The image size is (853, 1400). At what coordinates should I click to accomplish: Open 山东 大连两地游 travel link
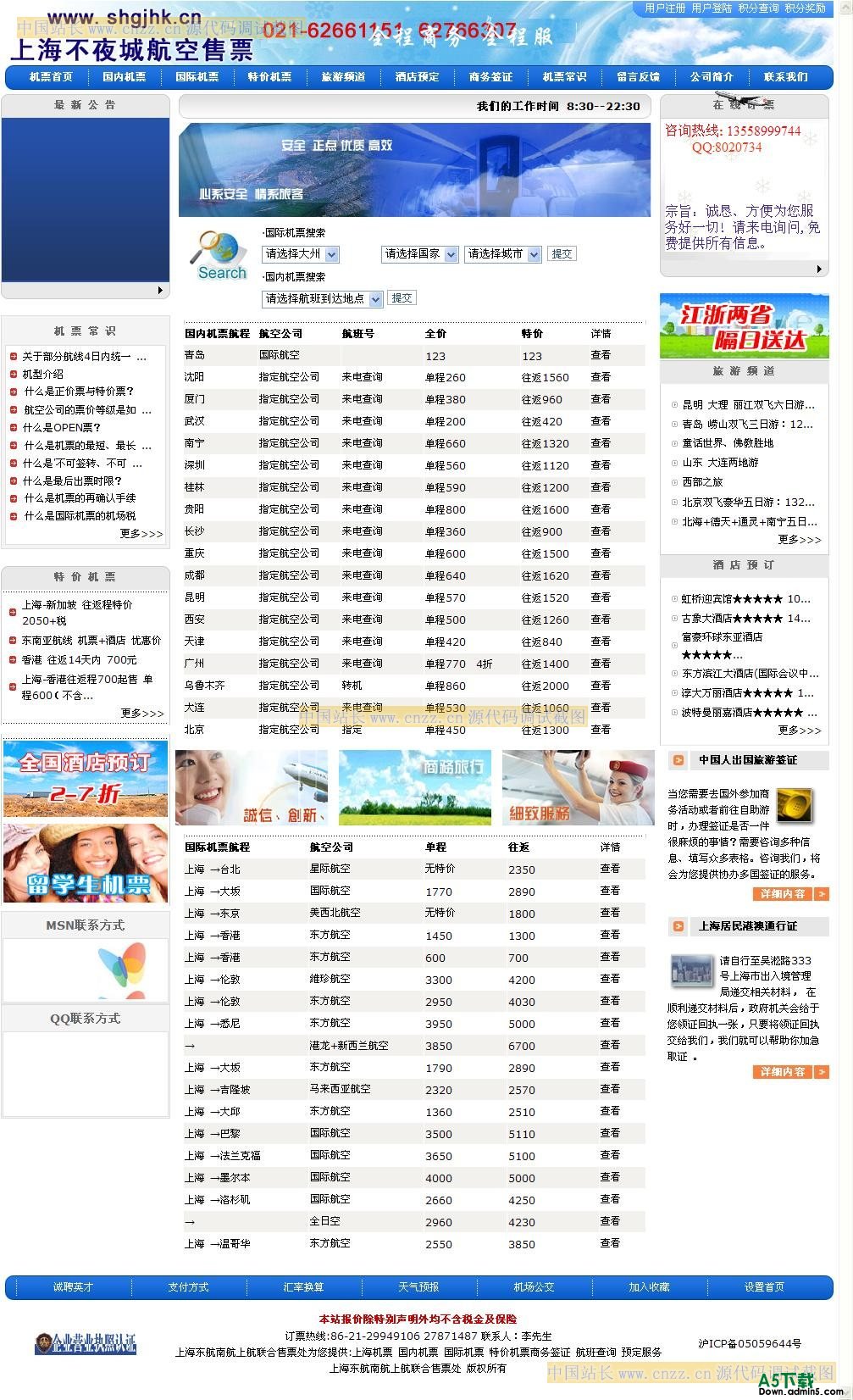(720, 463)
